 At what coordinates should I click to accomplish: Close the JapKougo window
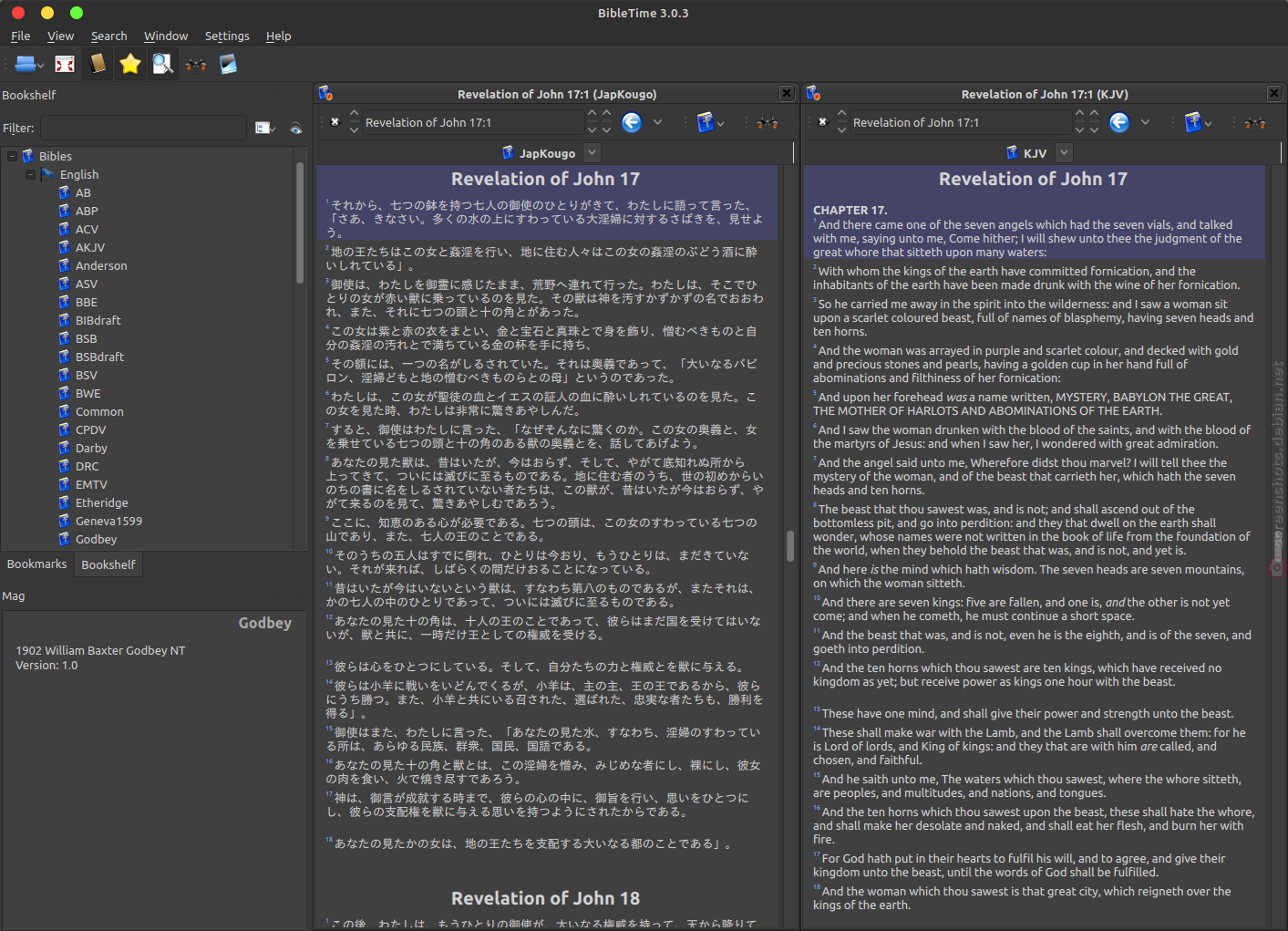[787, 94]
